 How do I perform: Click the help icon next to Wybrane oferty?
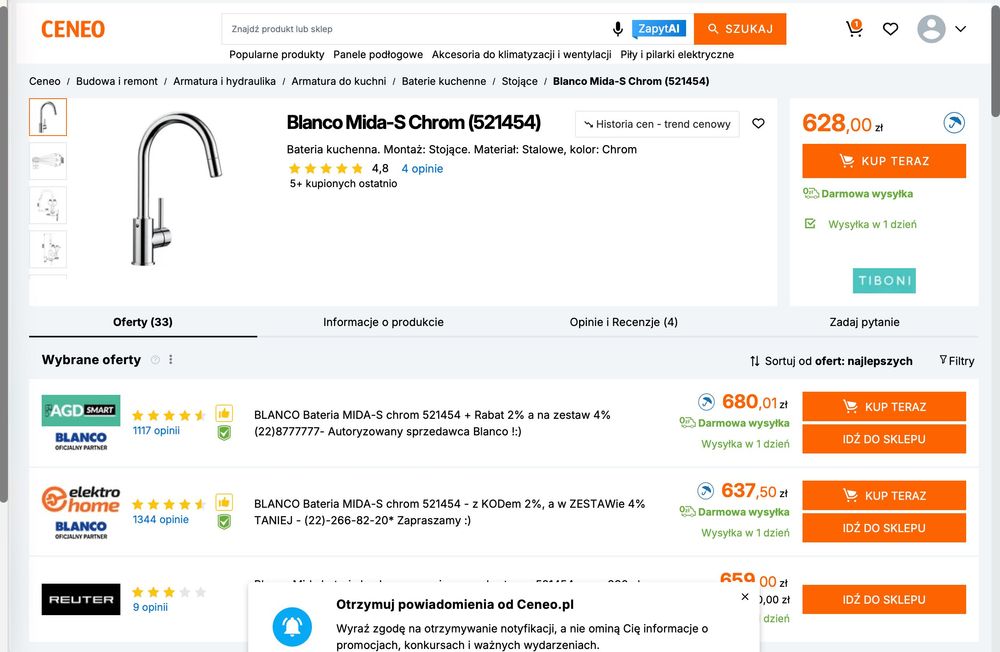click(155, 360)
